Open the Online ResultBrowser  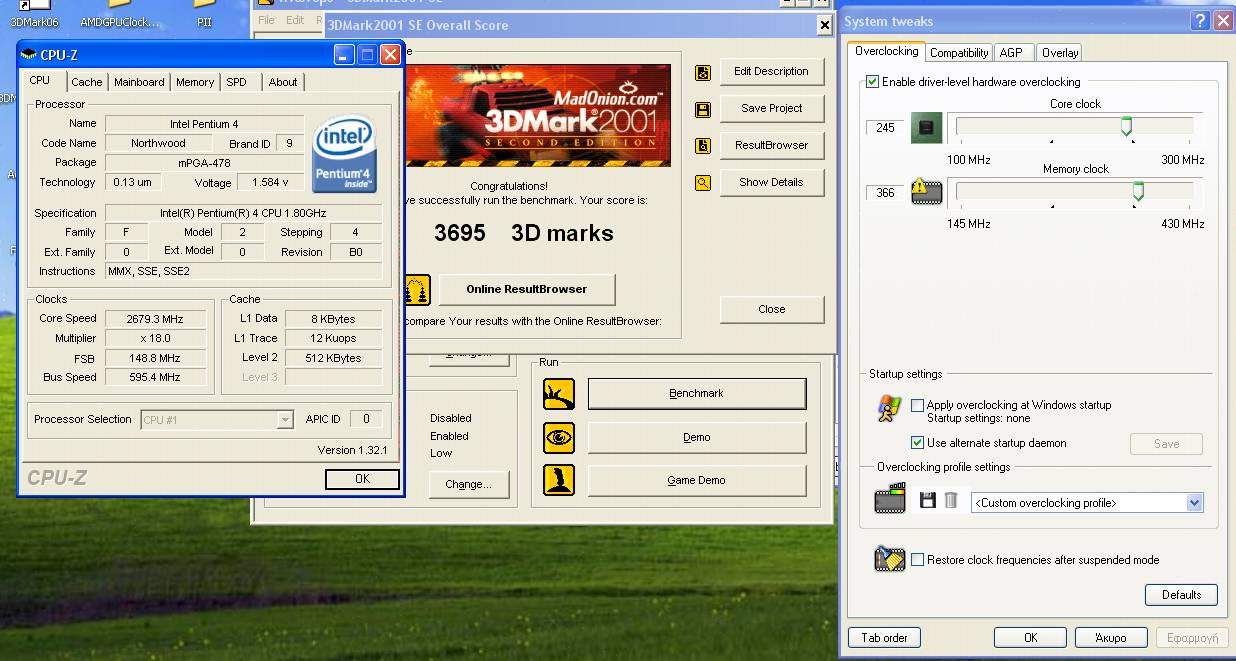(527, 289)
